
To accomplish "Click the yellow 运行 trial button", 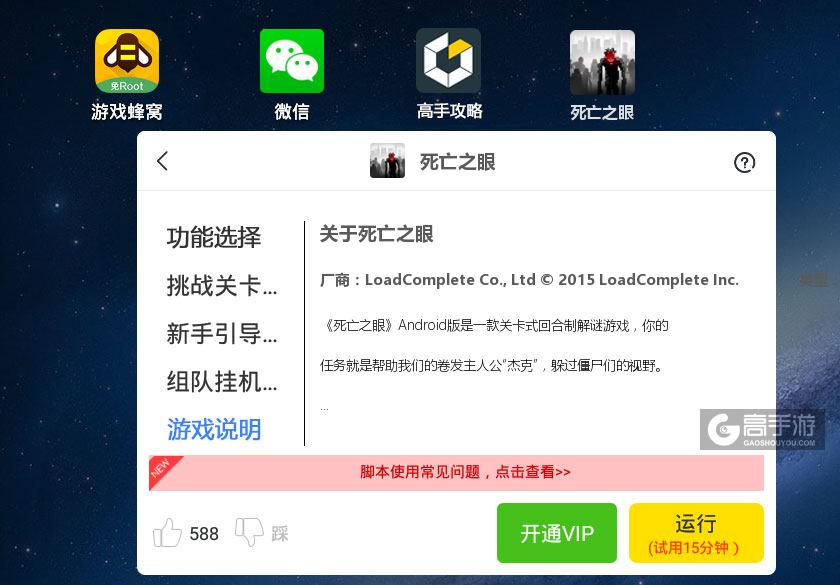I will coord(696,533).
